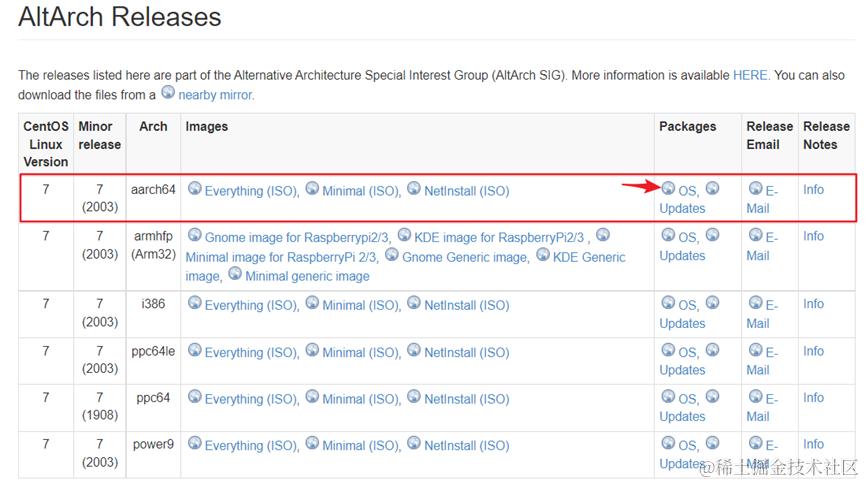Open Minimal image for RaspberryPi 2/3 link

point(281,258)
